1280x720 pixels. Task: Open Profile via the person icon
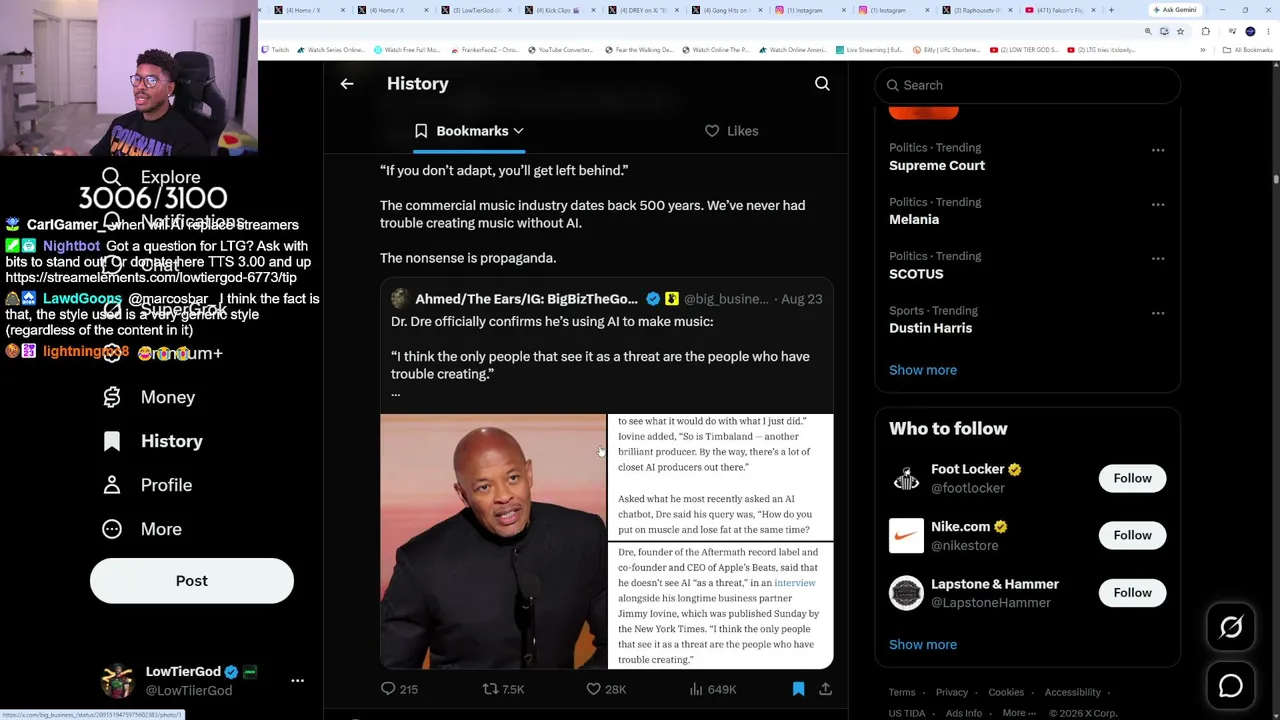[112, 485]
